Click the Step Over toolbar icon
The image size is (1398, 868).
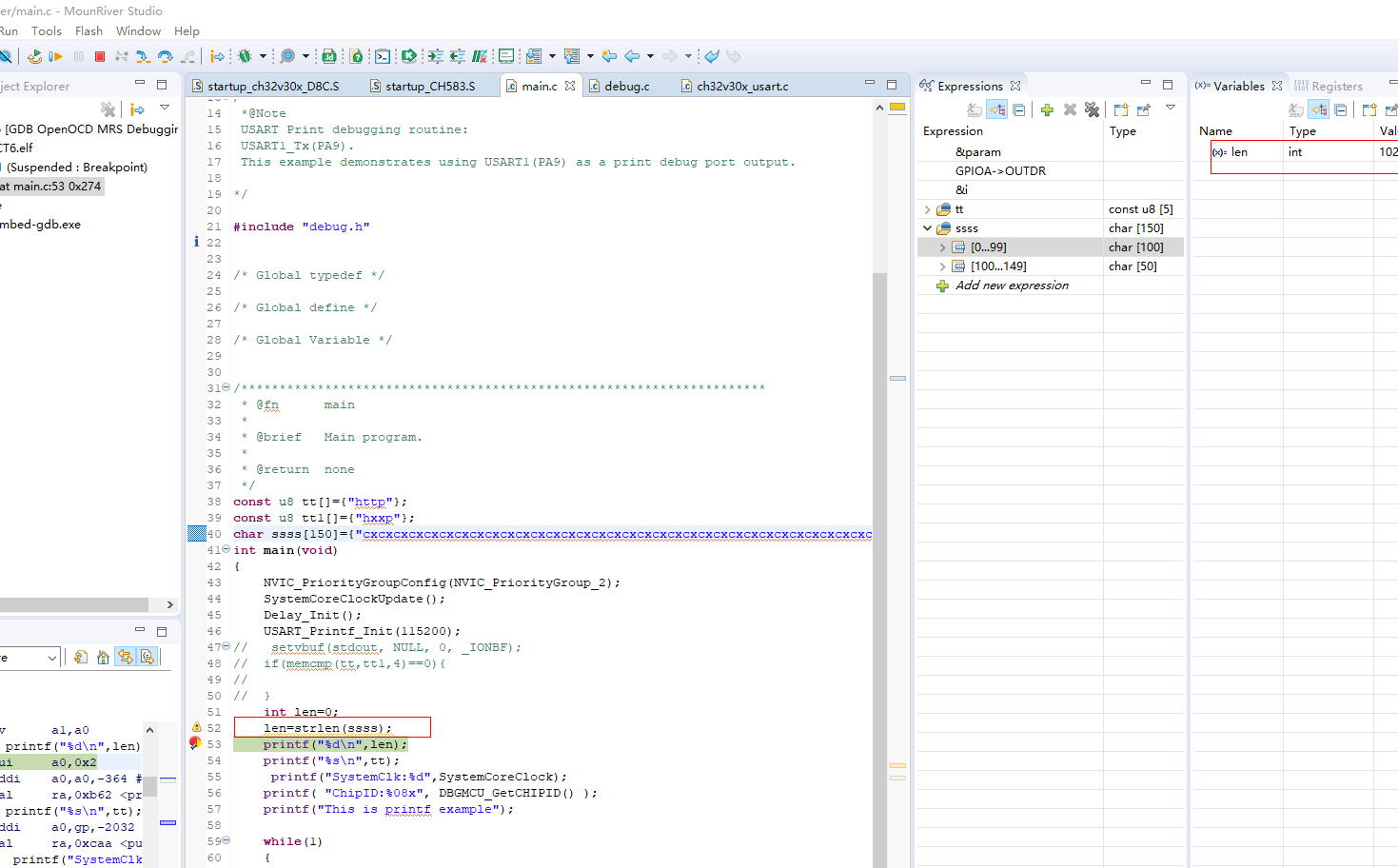[x=166, y=56]
